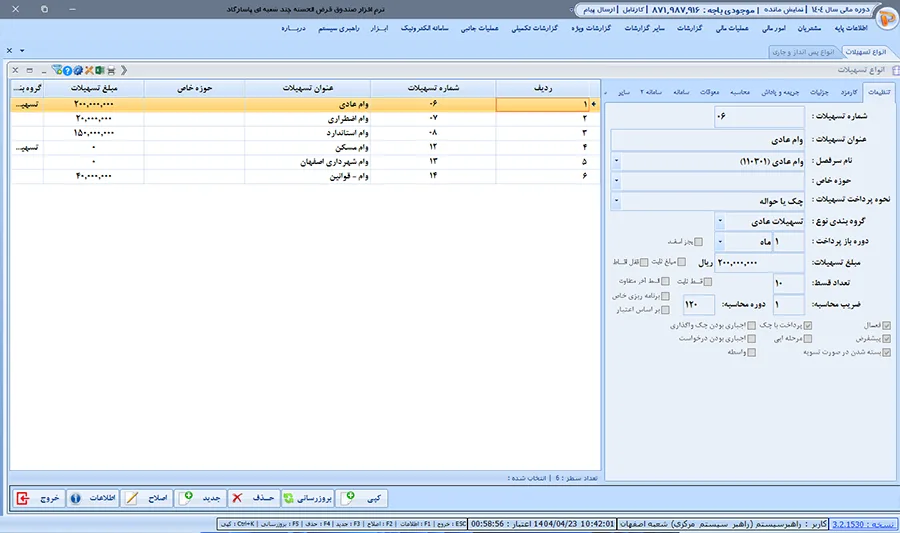The image size is (900, 533).
Task: Enable the 'مرحله ایی' checkbox
Action: coord(808,339)
